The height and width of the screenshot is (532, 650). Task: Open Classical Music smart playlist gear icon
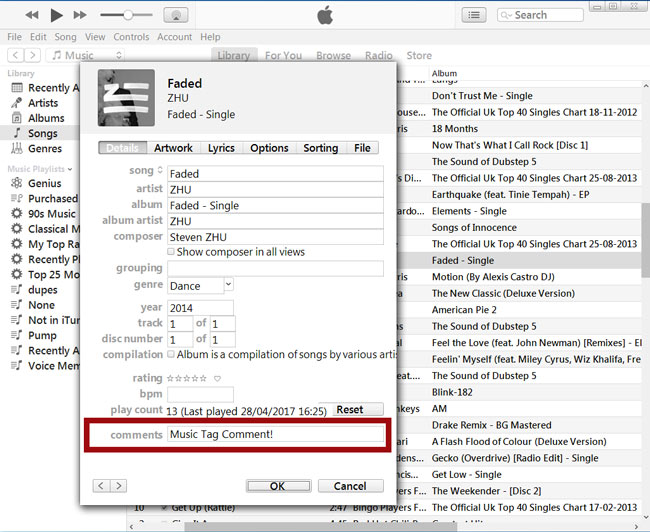pyautogui.click(x=17, y=228)
